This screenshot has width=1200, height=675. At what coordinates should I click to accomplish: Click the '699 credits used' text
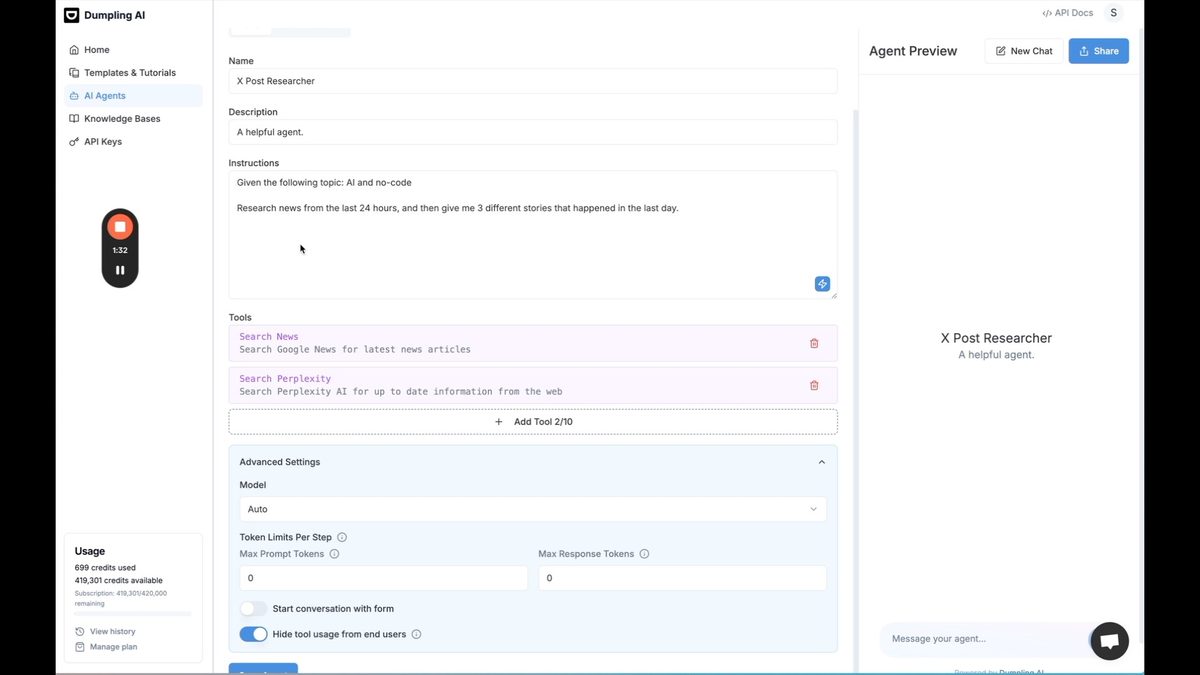coord(105,568)
